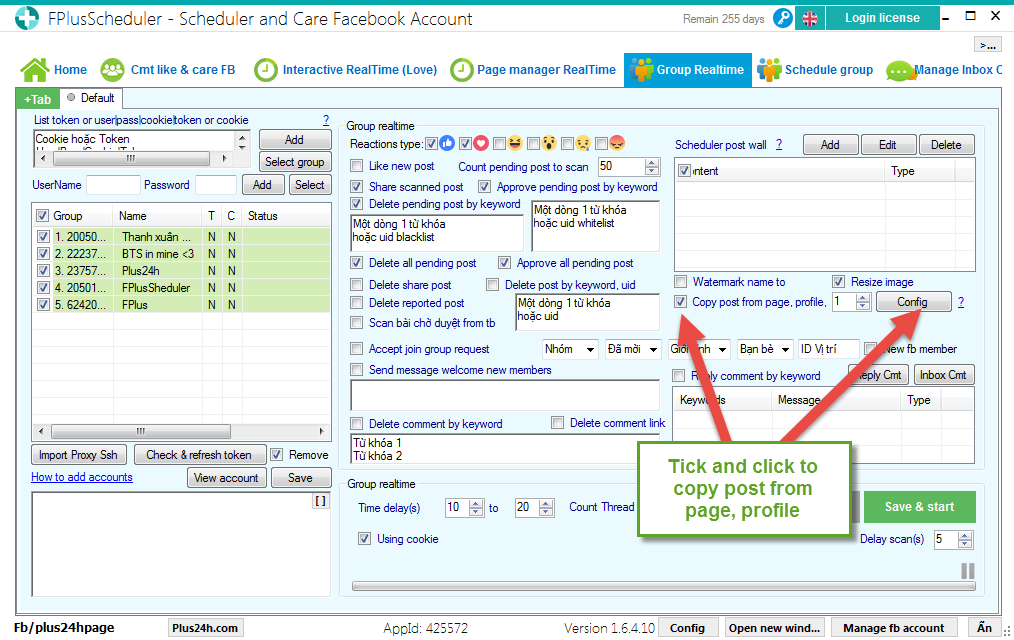Image resolution: width=1014 pixels, height=640 pixels.
Task: Tick Accept join group request
Action: click(356, 349)
